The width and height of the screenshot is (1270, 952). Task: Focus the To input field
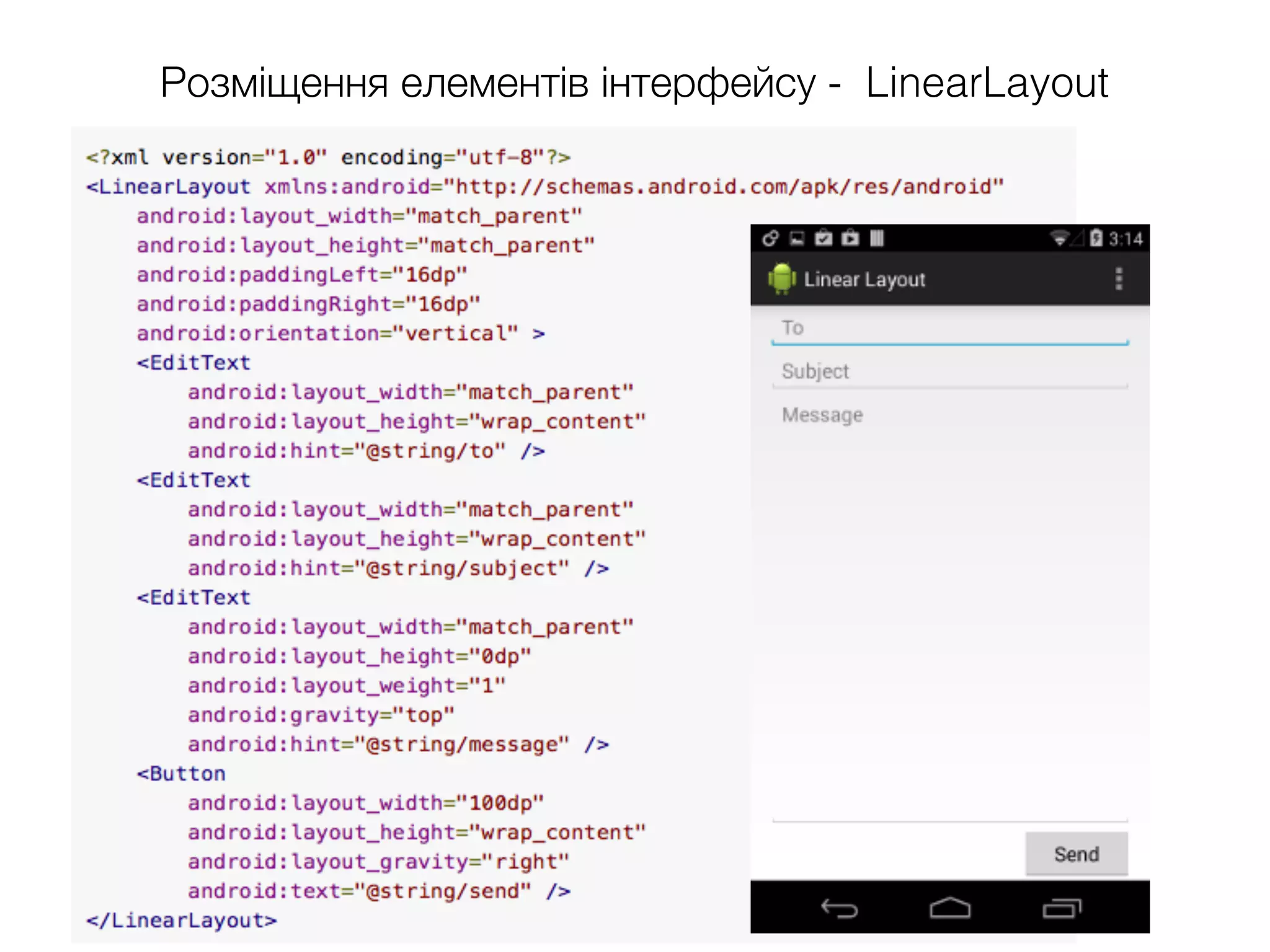tap(950, 329)
